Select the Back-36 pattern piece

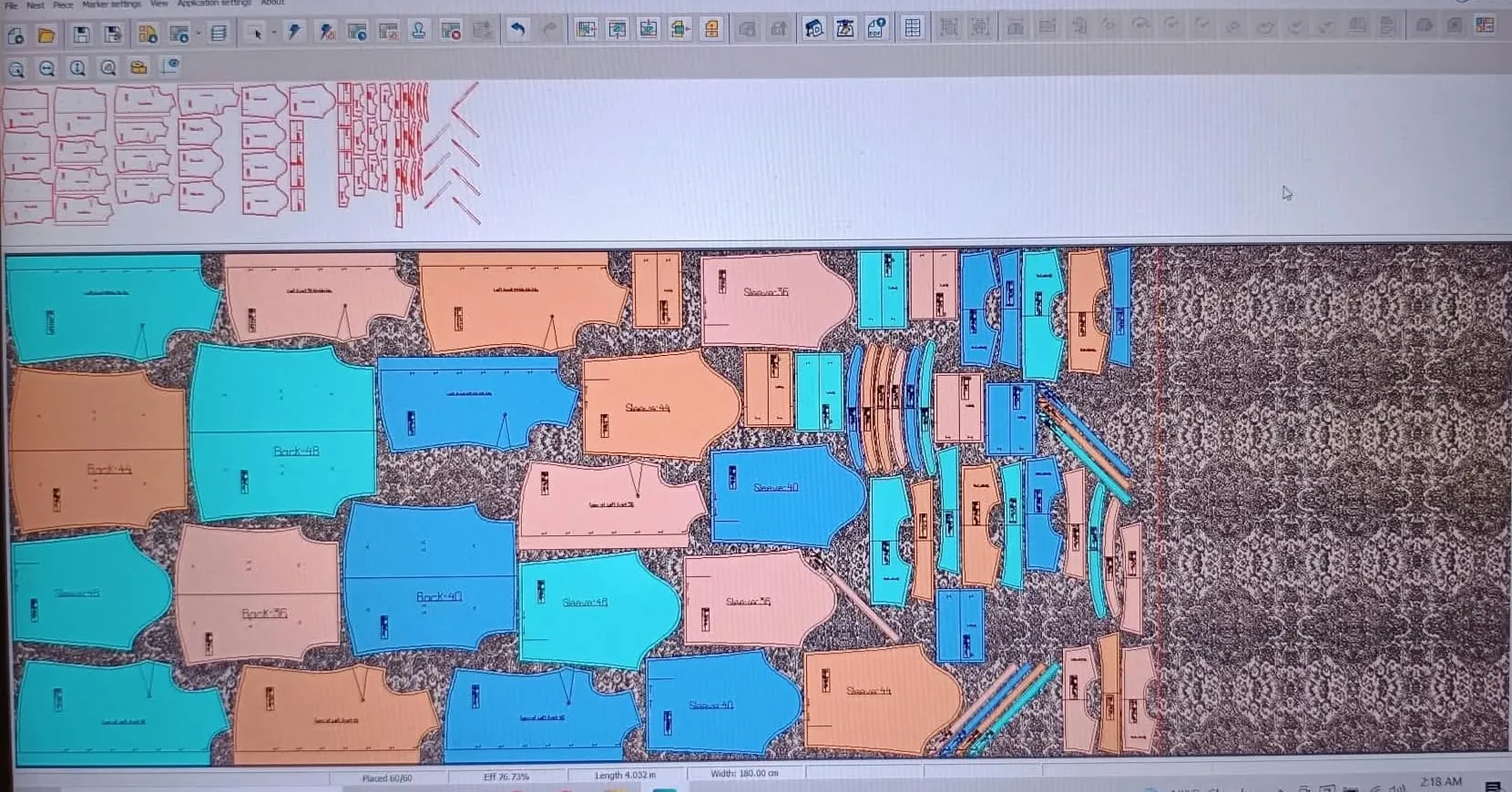pos(258,594)
